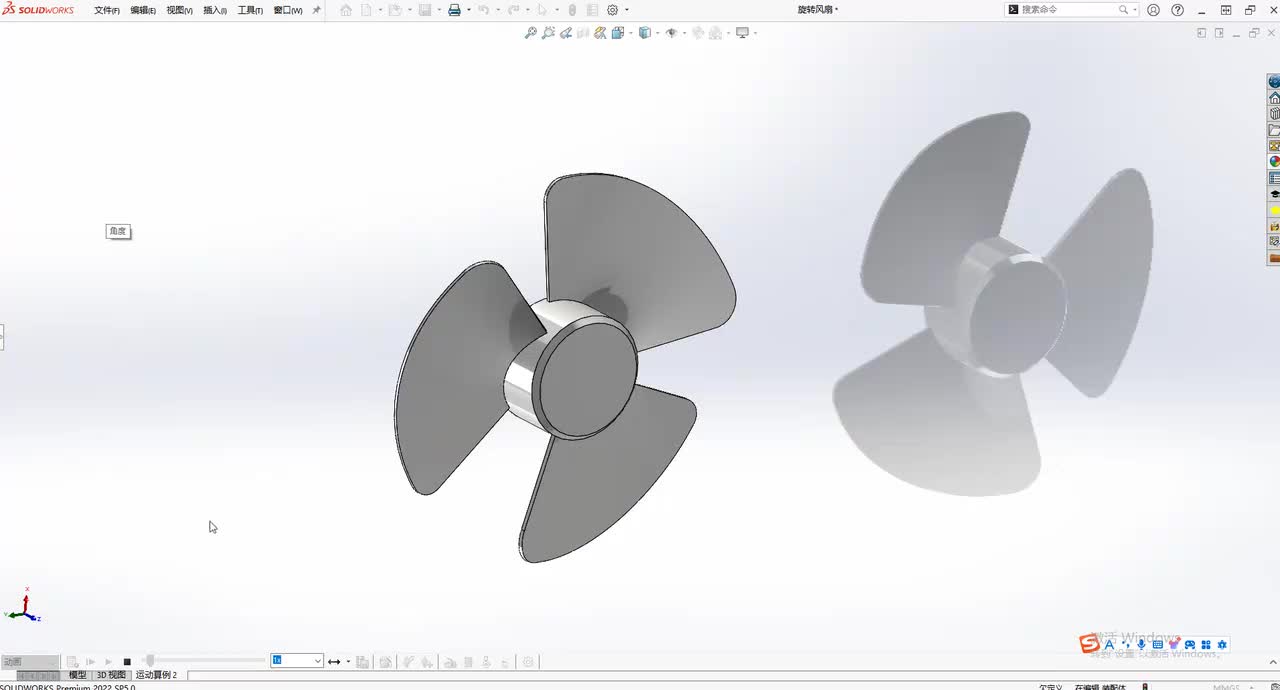
Task: Open the 插入 menu
Action: click(x=215, y=10)
